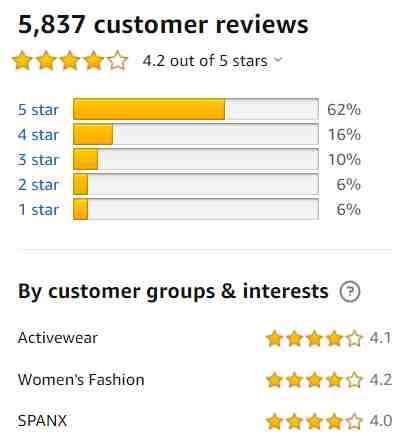
Task: Filter reviews by the 4 star link
Action: pos(38,135)
